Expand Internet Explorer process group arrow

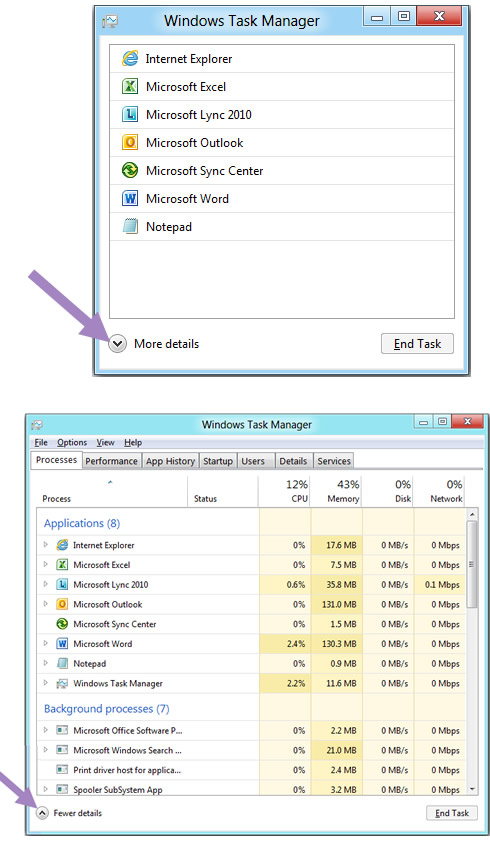pyautogui.click(x=46, y=545)
